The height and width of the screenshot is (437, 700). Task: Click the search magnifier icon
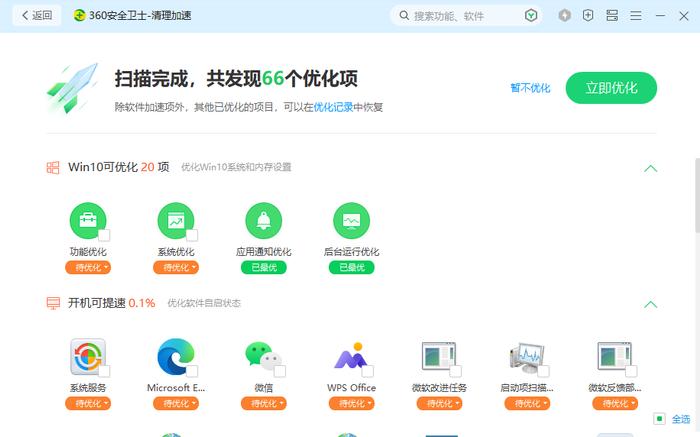(404, 16)
